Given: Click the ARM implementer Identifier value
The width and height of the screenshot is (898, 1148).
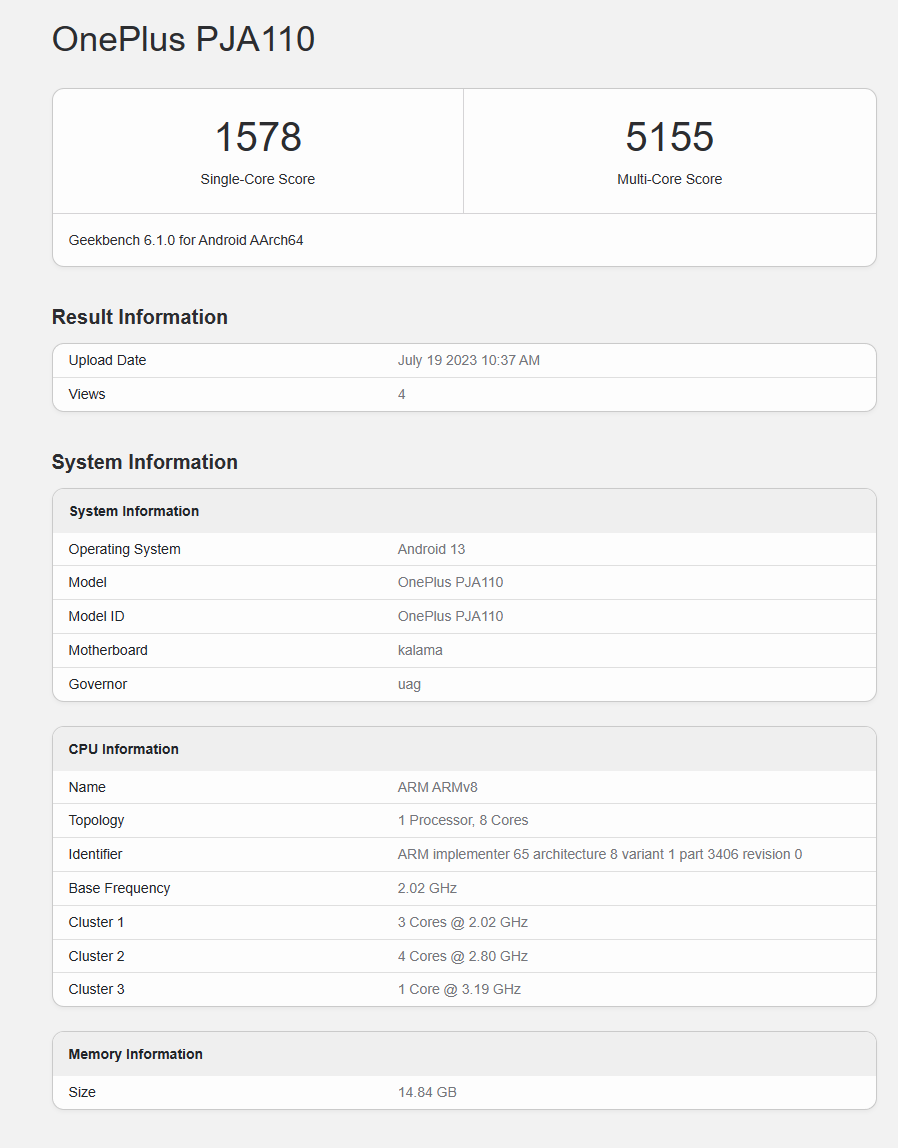Looking at the screenshot, I should click(x=599, y=855).
